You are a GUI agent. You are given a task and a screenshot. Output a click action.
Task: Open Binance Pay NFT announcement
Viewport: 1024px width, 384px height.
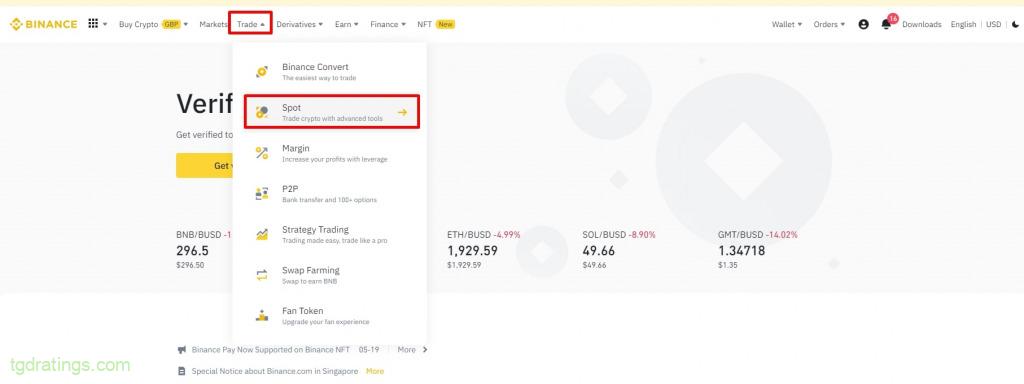click(270, 349)
